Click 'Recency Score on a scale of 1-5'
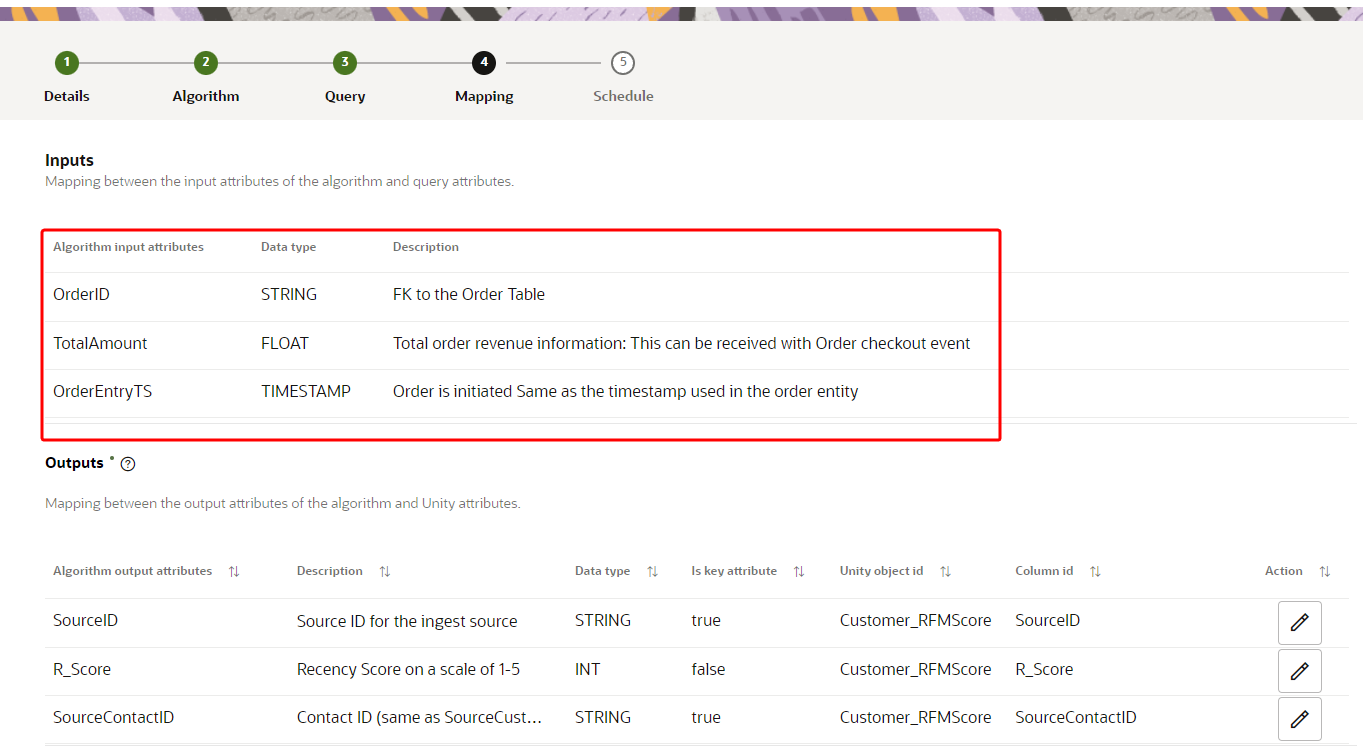 click(408, 670)
